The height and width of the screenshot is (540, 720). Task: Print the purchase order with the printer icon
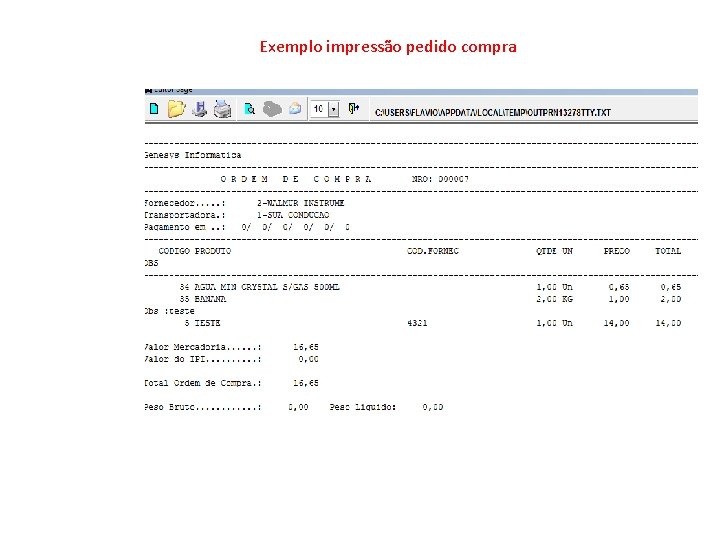(x=223, y=109)
